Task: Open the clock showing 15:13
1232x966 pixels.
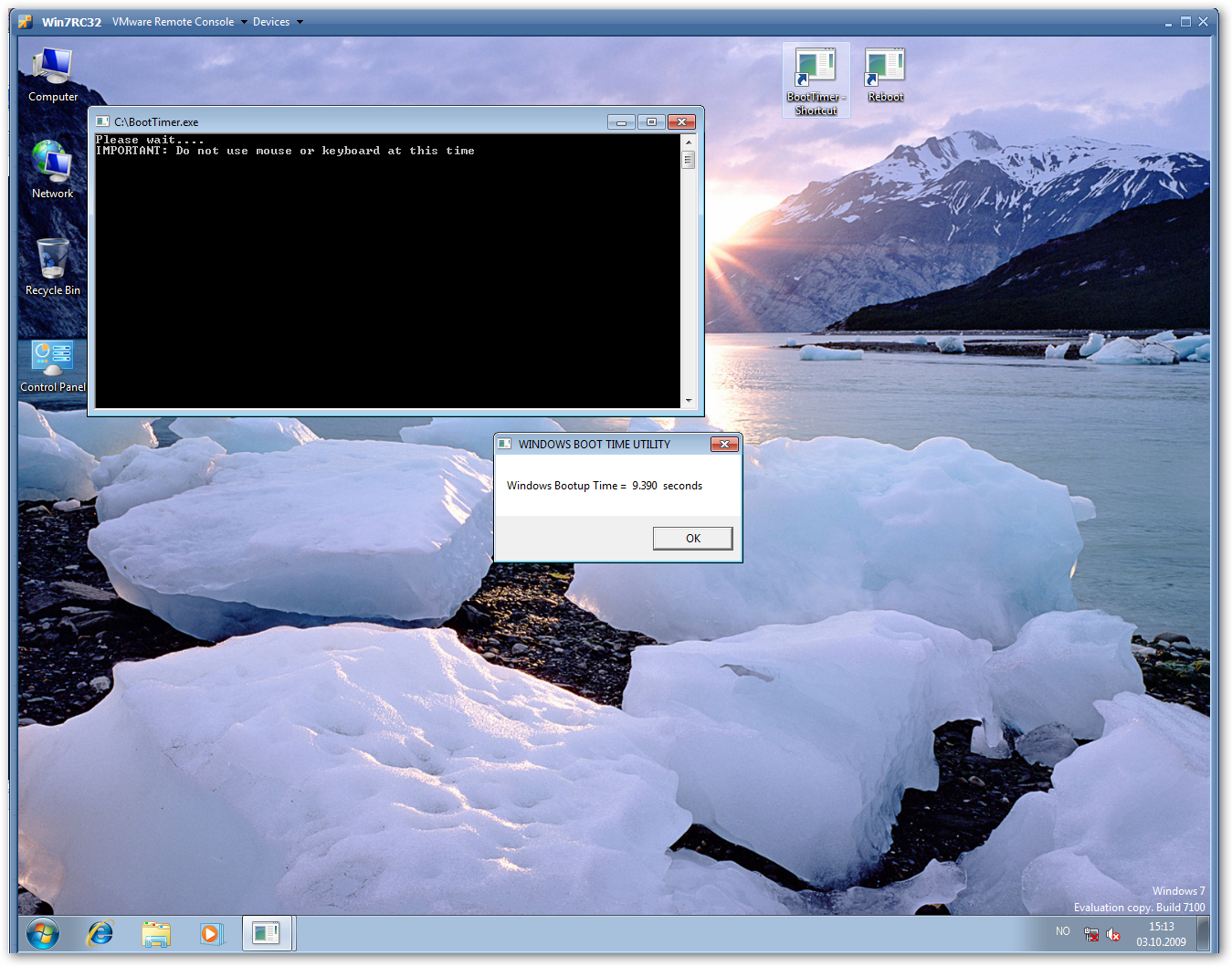Action: (1161, 934)
